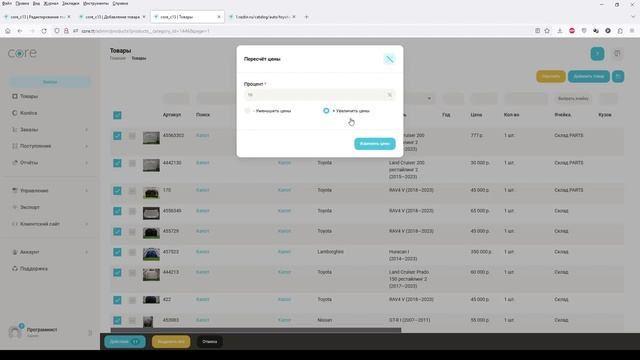Image resolution: width=640 pixels, height=360 pixels.
Task: Select the Уменьшить цены radio option
Action: coord(247,111)
